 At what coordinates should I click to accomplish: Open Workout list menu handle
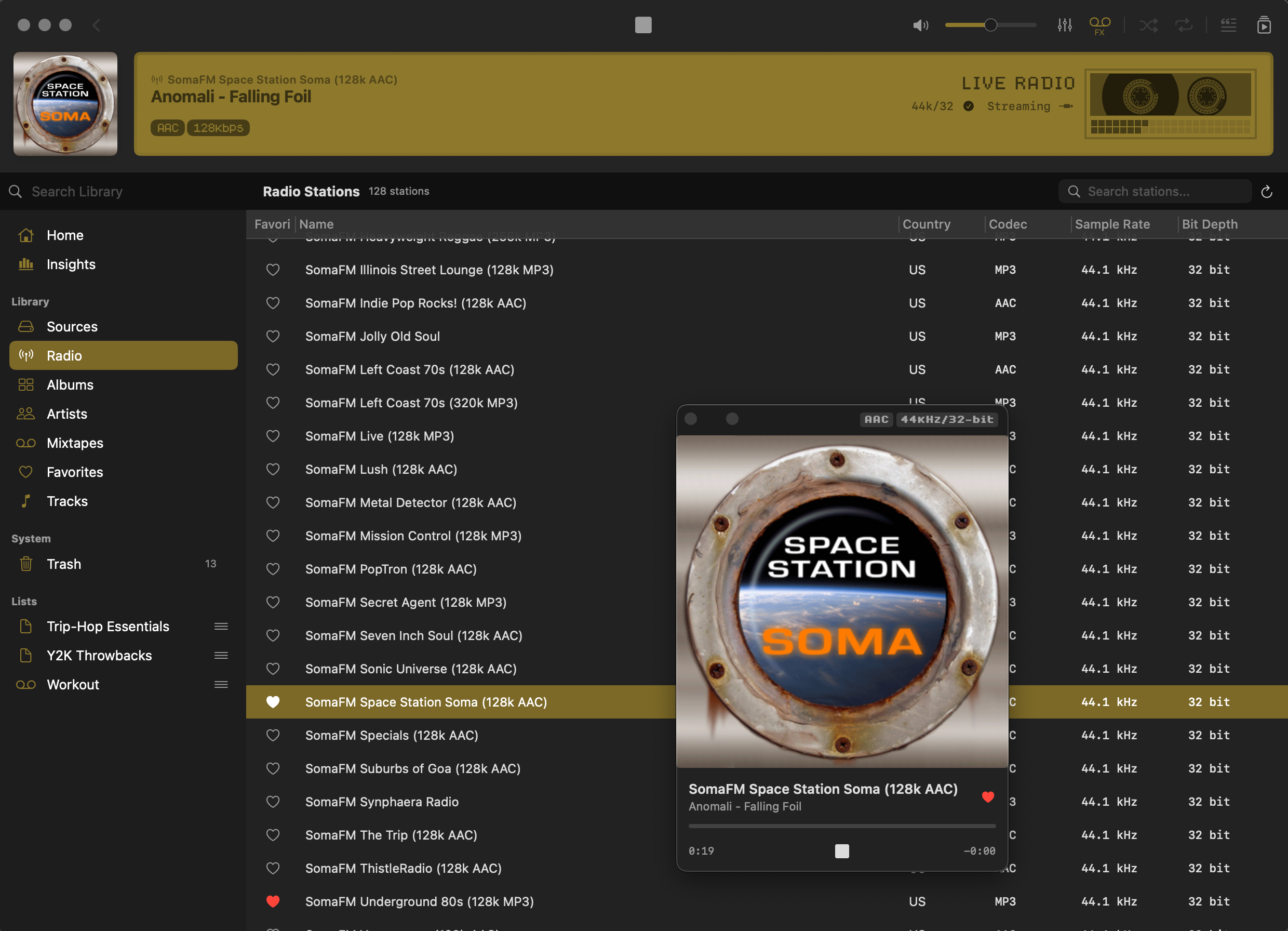[221, 684]
